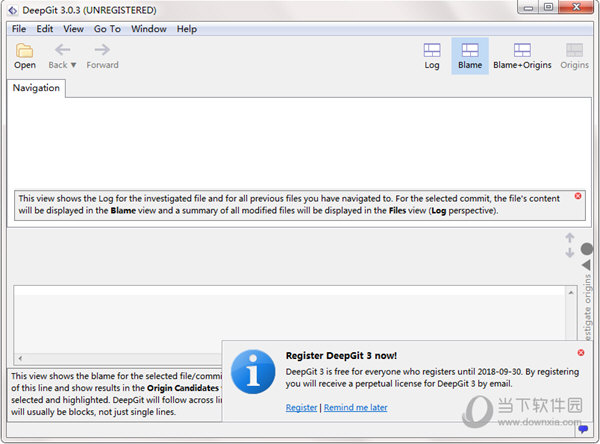The height and width of the screenshot is (444, 600).
Task: Open the Go To menu
Action: (x=107, y=29)
